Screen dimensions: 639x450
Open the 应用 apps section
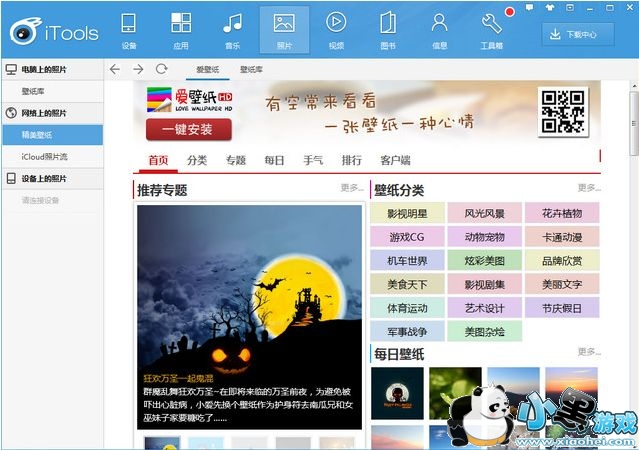[181, 31]
